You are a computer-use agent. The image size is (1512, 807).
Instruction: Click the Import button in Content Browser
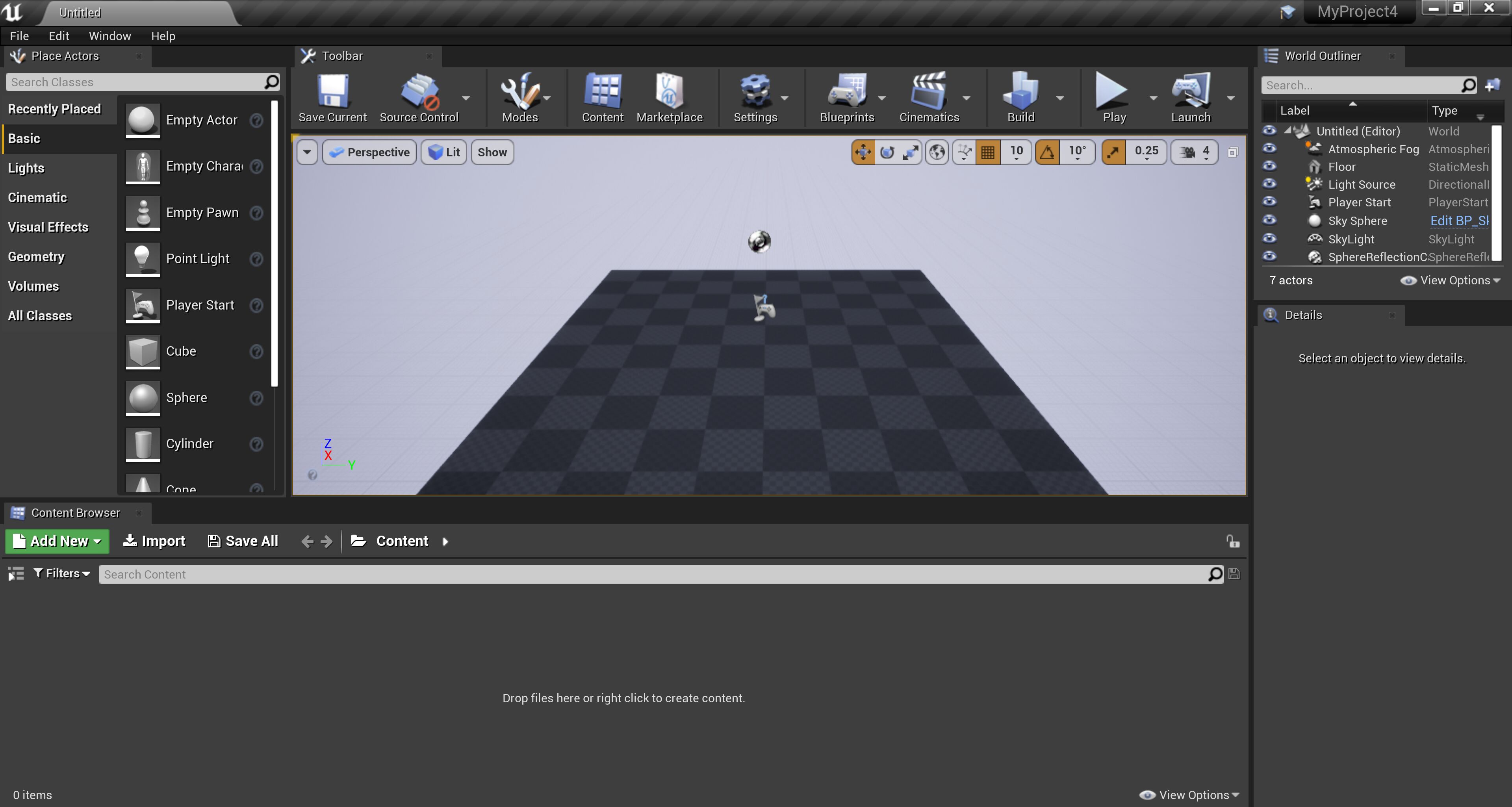(x=154, y=540)
